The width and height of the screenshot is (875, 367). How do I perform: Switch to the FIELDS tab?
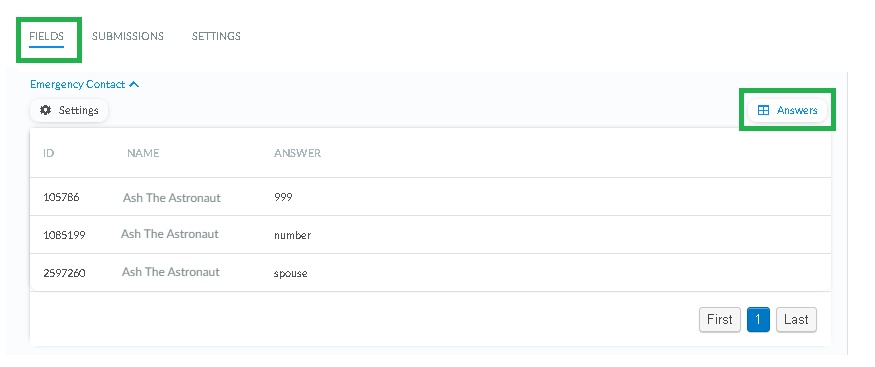coord(46,36)
